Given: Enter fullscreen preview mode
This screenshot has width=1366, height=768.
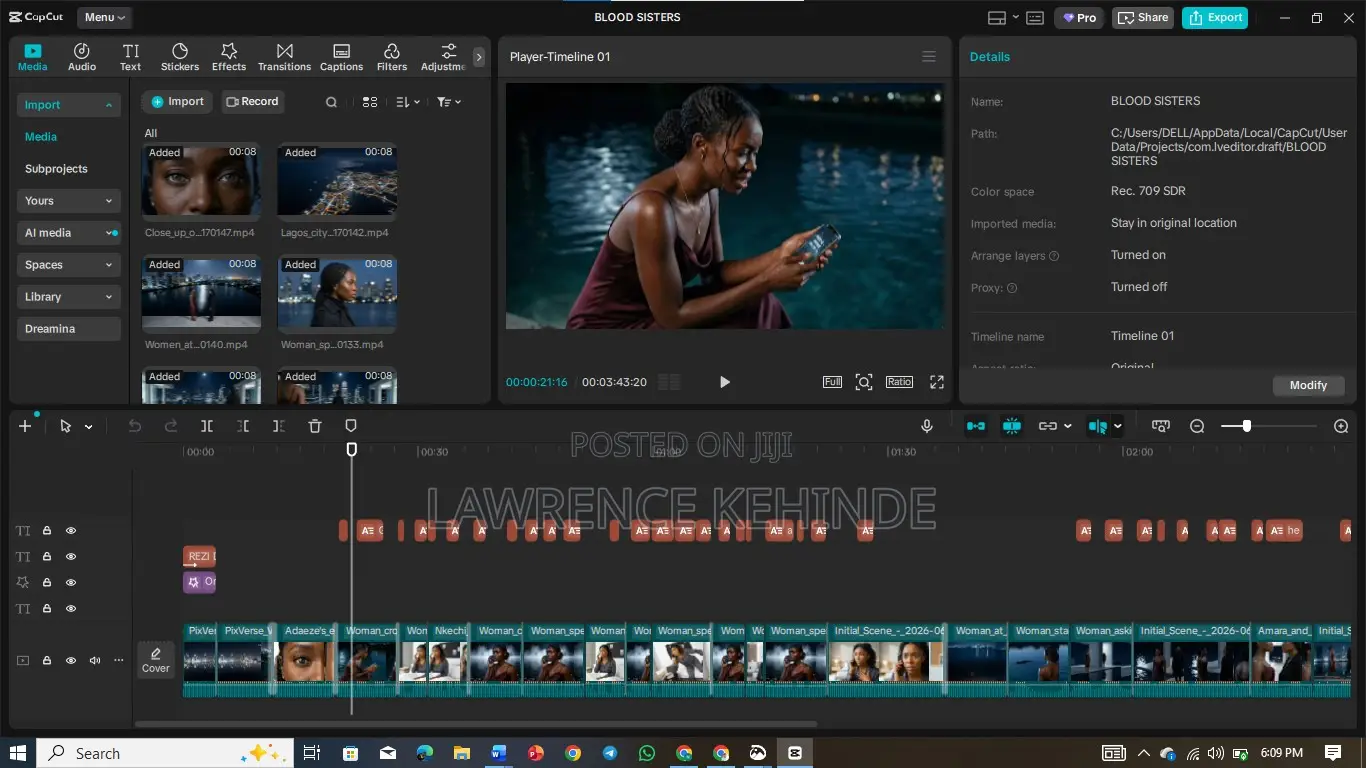Looking at the screenshot, I should (x=937, y=382).
